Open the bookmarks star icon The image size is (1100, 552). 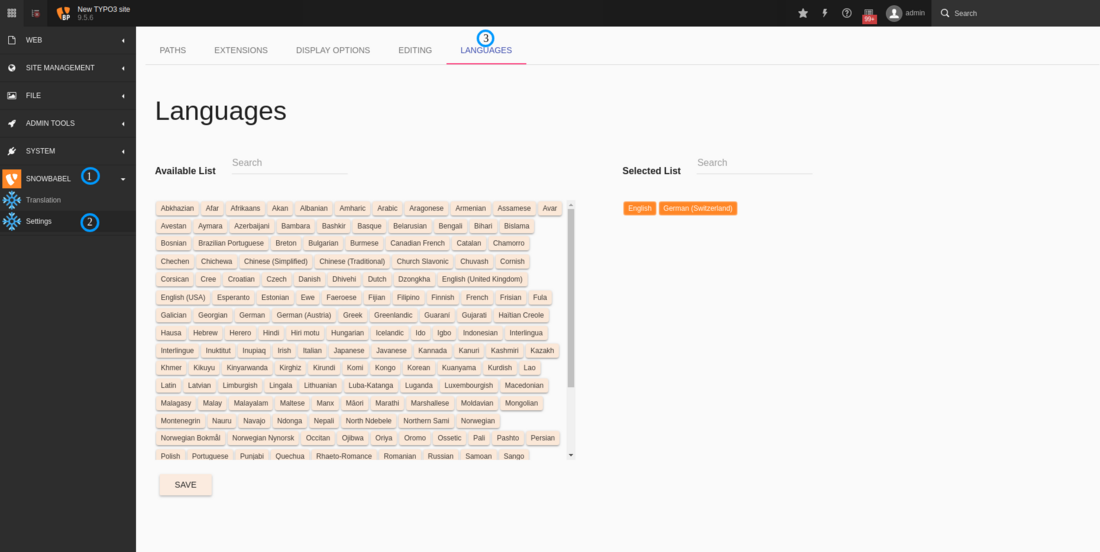tap(802, 13)
